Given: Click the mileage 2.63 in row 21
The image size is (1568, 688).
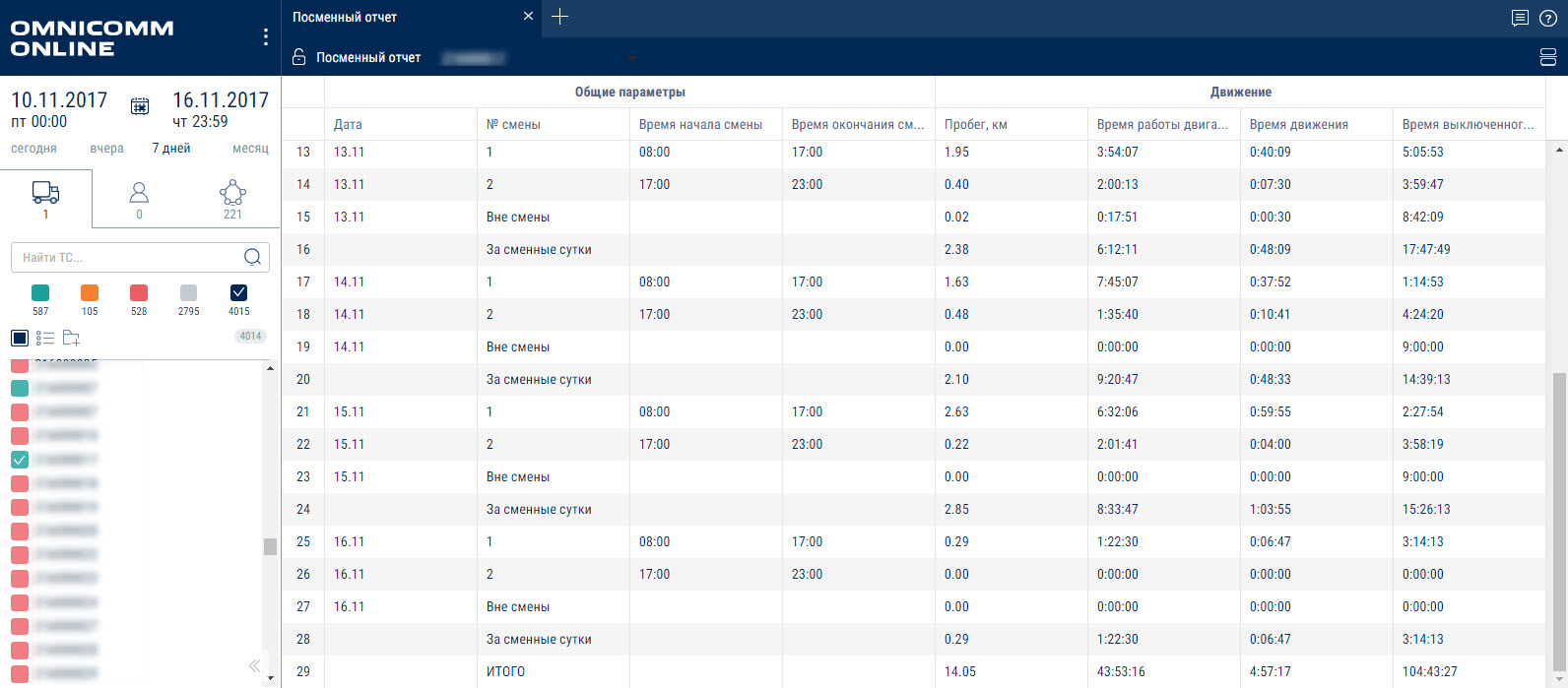Looking at the screenshot, I should pyautogui.click(x=956, y=411).
